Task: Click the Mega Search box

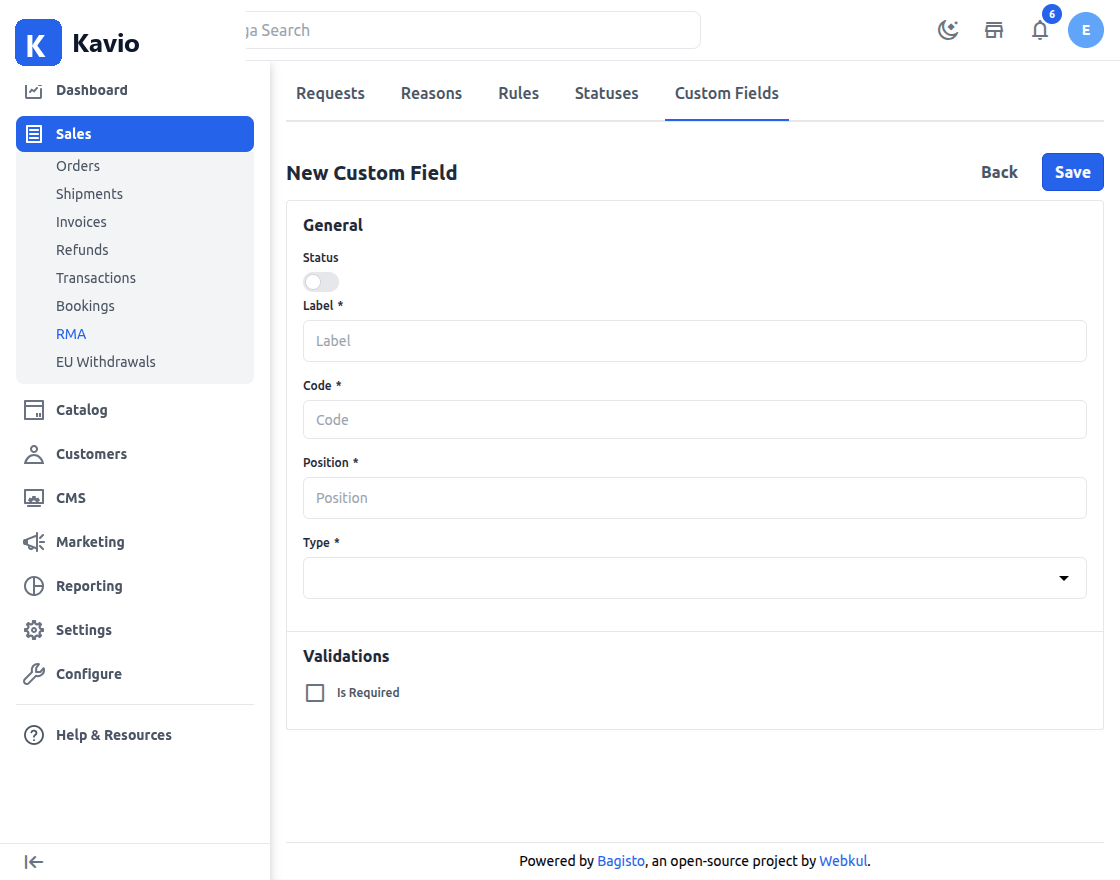Action: pos(471,30)
